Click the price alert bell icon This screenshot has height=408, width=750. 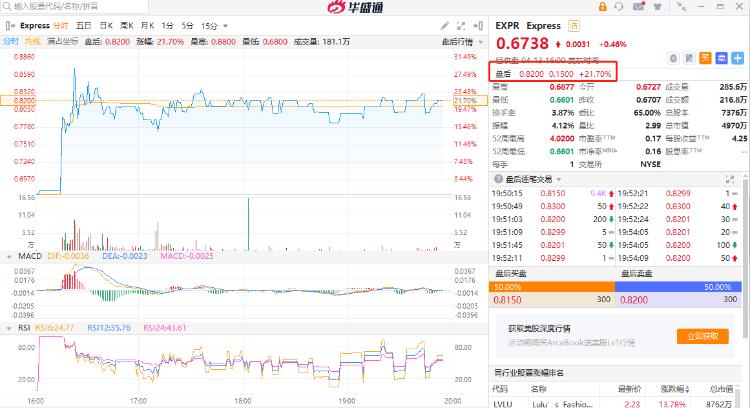point(673,58)
